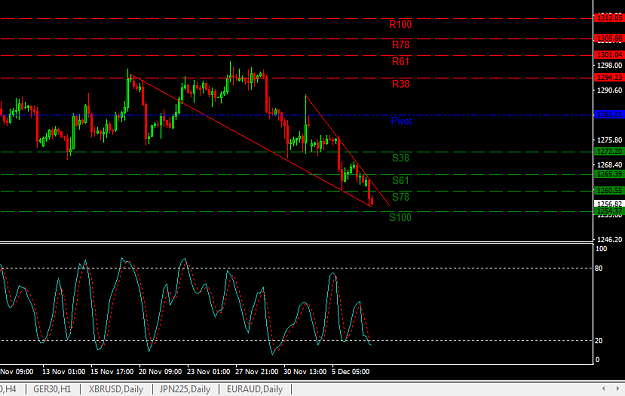
Task: Click the 20 Nov 09:00 time label
Action: point(160,372)
